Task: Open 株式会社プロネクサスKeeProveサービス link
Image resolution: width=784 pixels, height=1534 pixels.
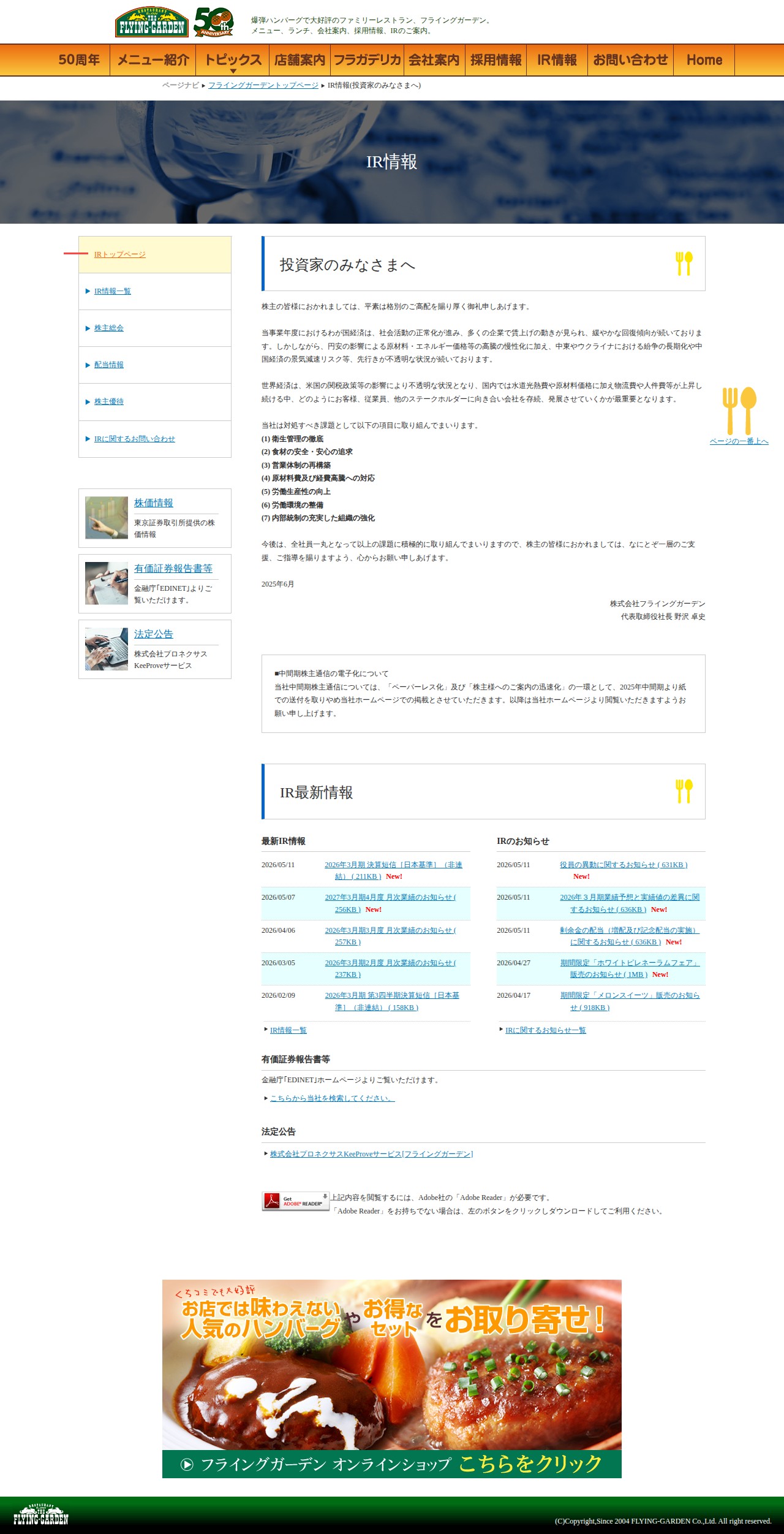Action: [372, 1154]
